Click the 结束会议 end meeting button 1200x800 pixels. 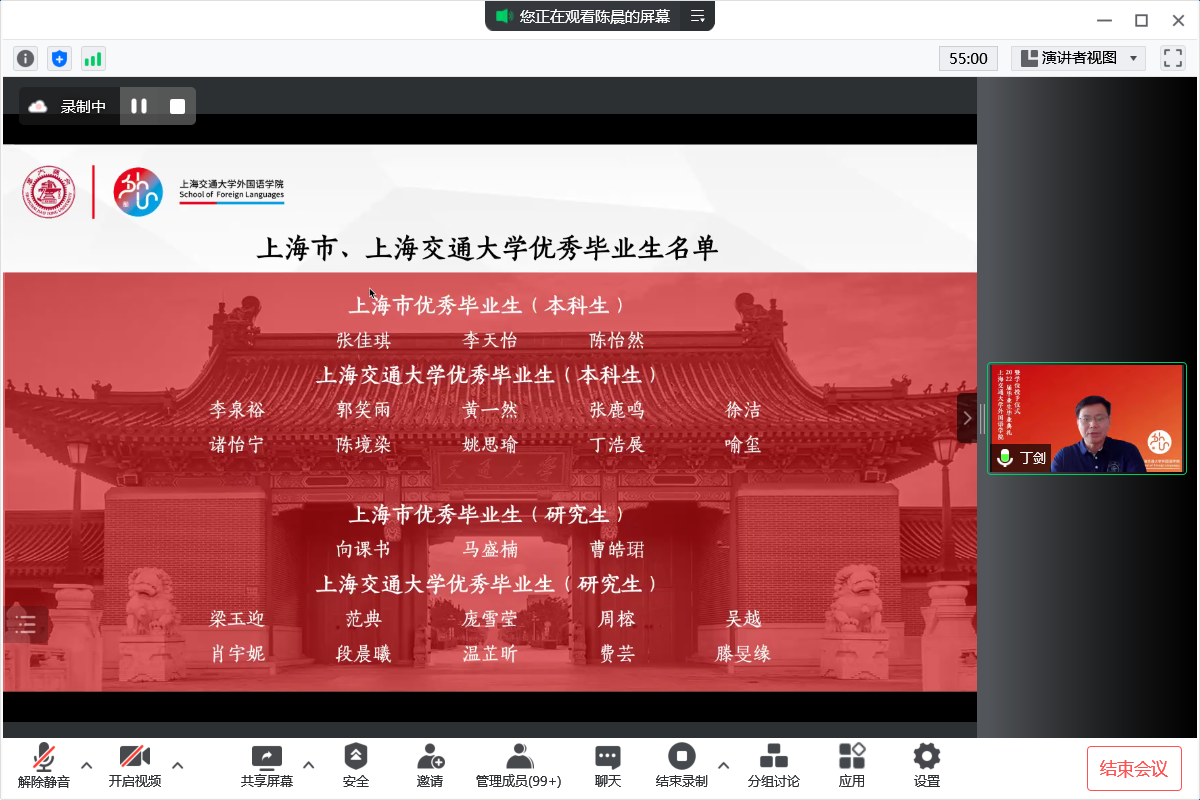tap(1134, 768)
